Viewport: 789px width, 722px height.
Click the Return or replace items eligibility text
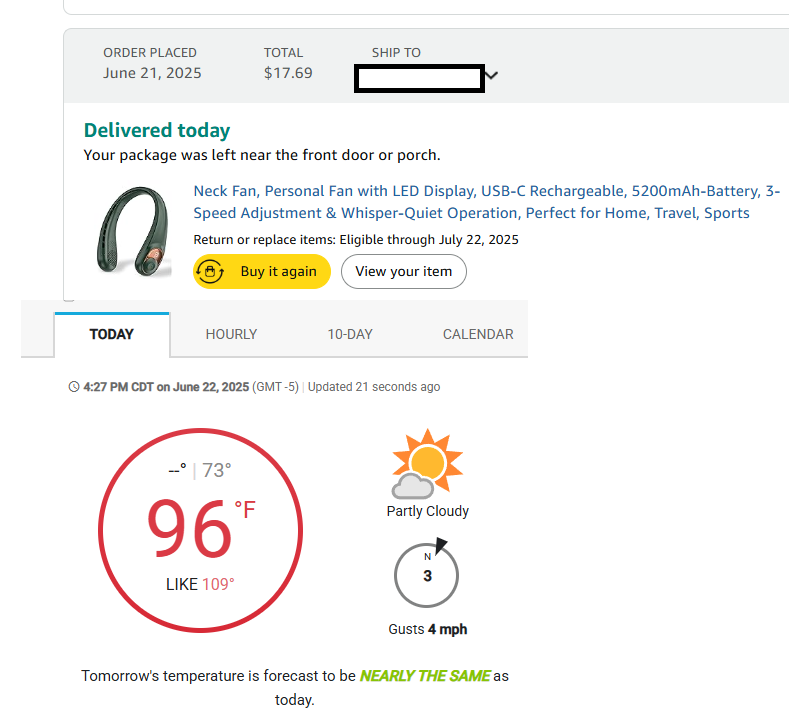coord(356,239)
